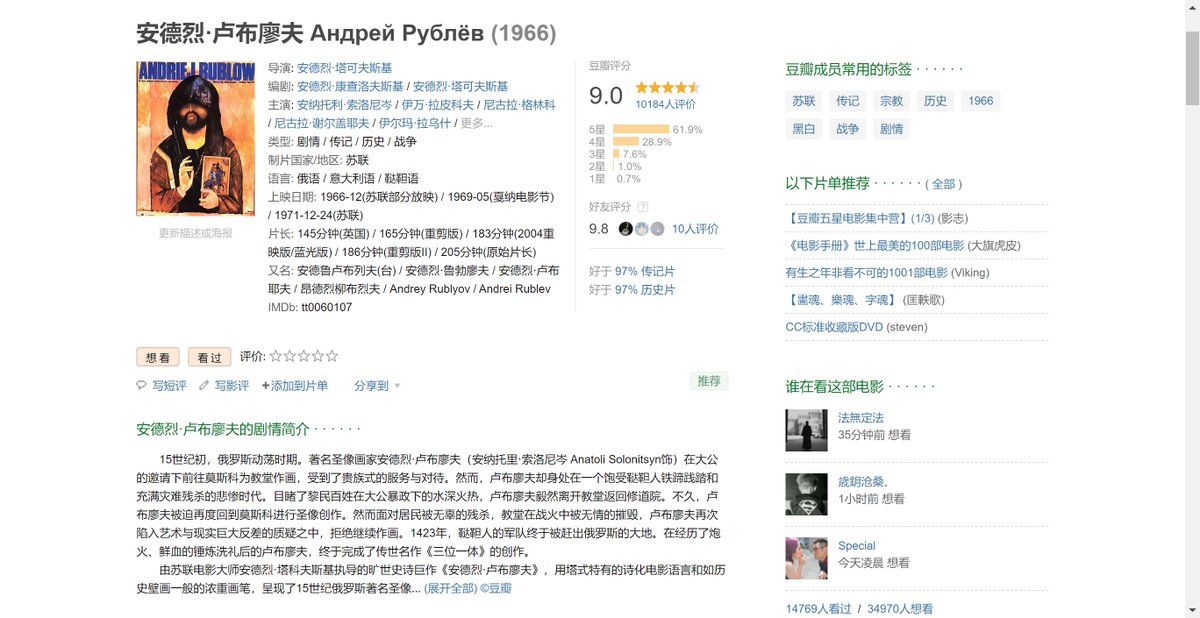Mark the film as 想看
This screenshot has height=618, width=1200.
pos(158,357)
